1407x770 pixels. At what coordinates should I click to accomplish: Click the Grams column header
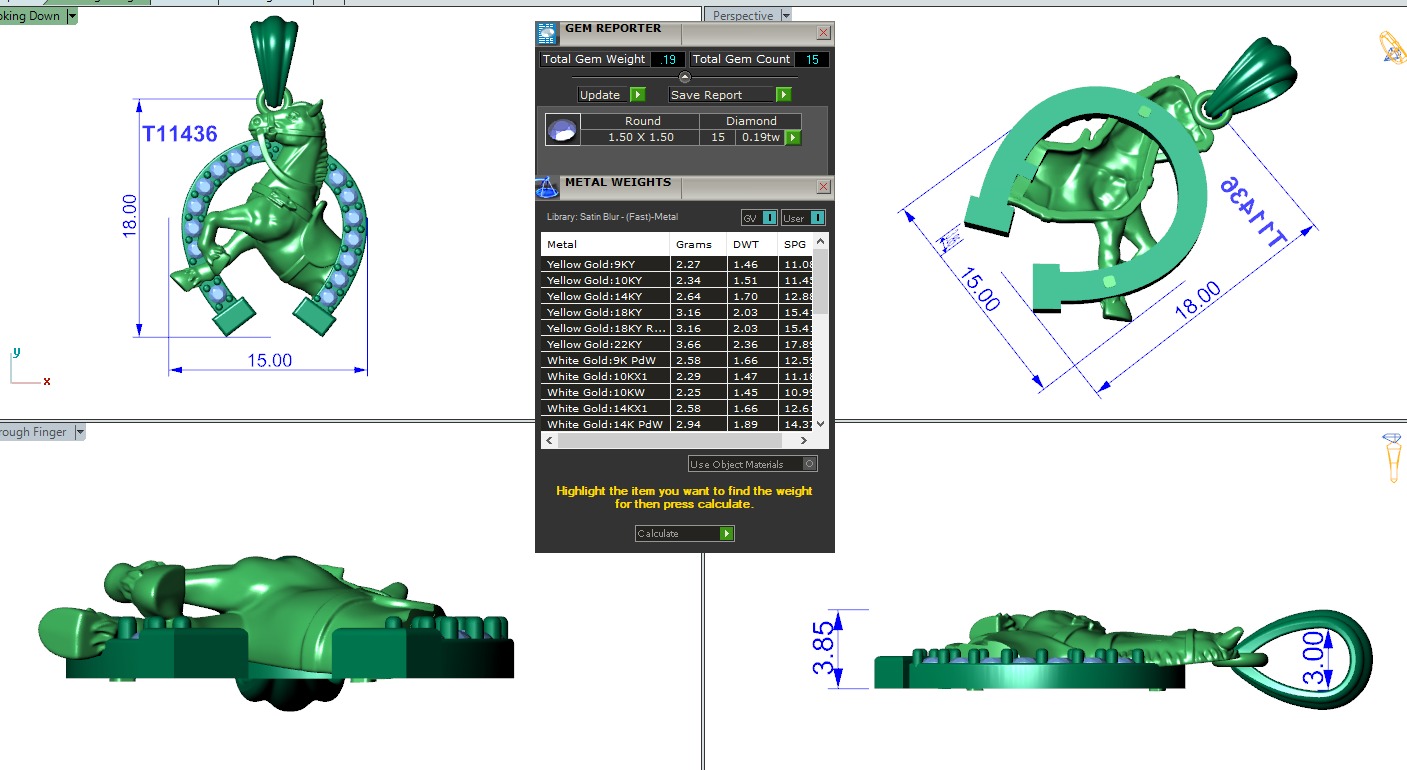(694, 244)
